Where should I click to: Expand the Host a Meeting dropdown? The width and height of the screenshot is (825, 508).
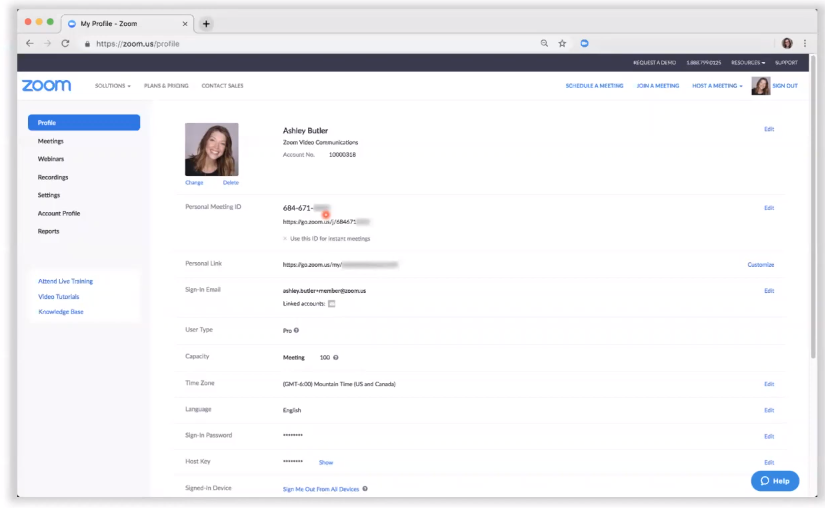click(717, 86)
